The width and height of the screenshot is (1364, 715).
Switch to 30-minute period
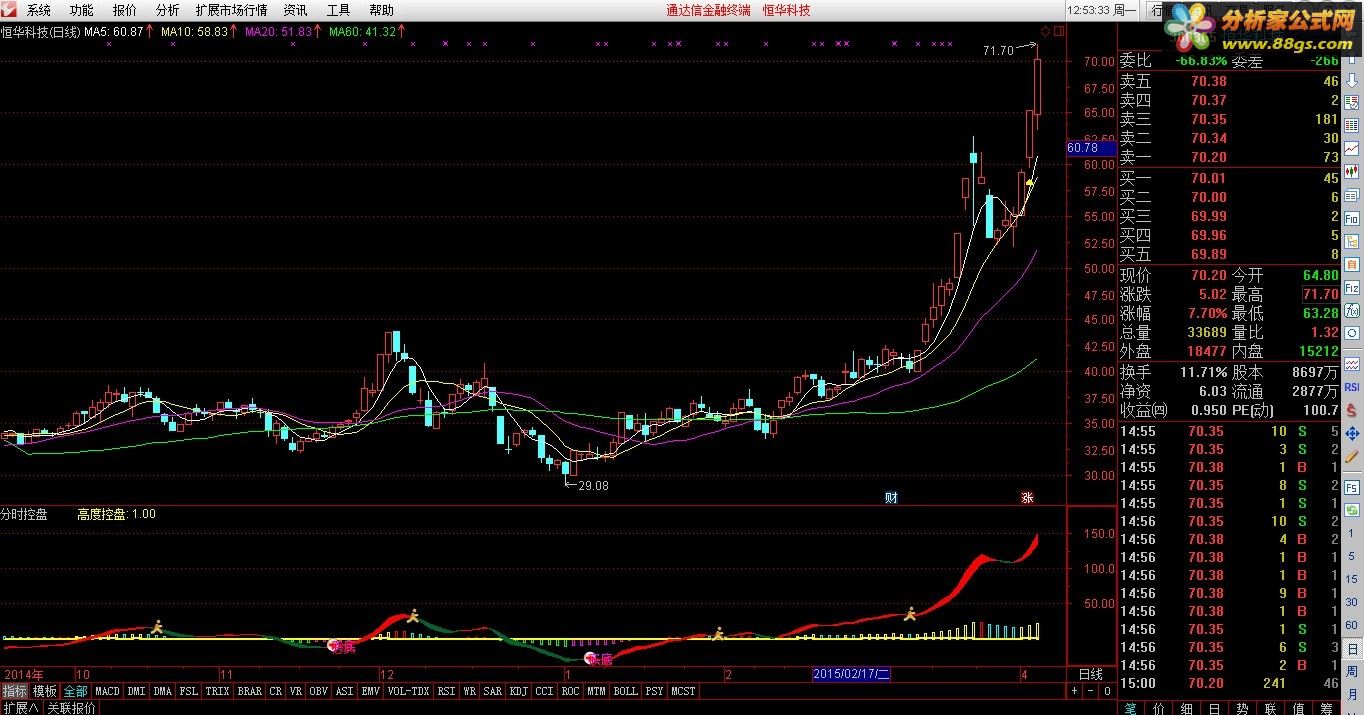(x=1351, y=602)
